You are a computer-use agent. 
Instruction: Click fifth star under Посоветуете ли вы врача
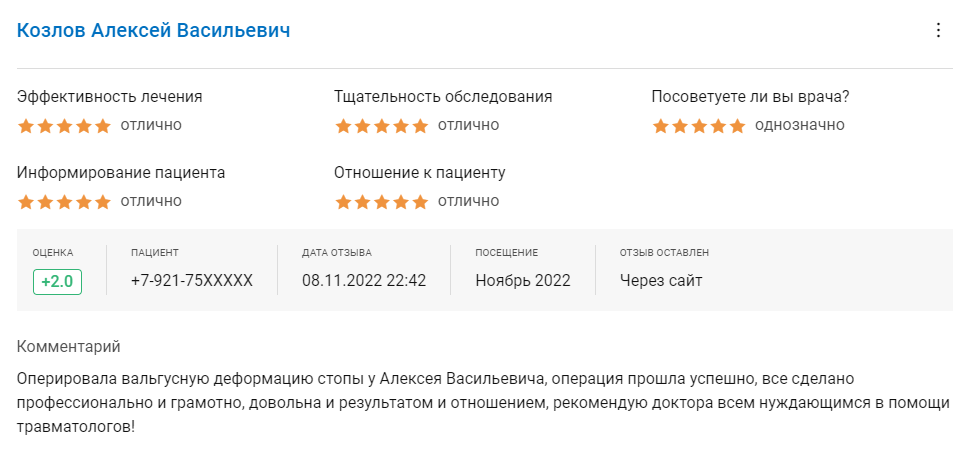click(x=737, y=126)
